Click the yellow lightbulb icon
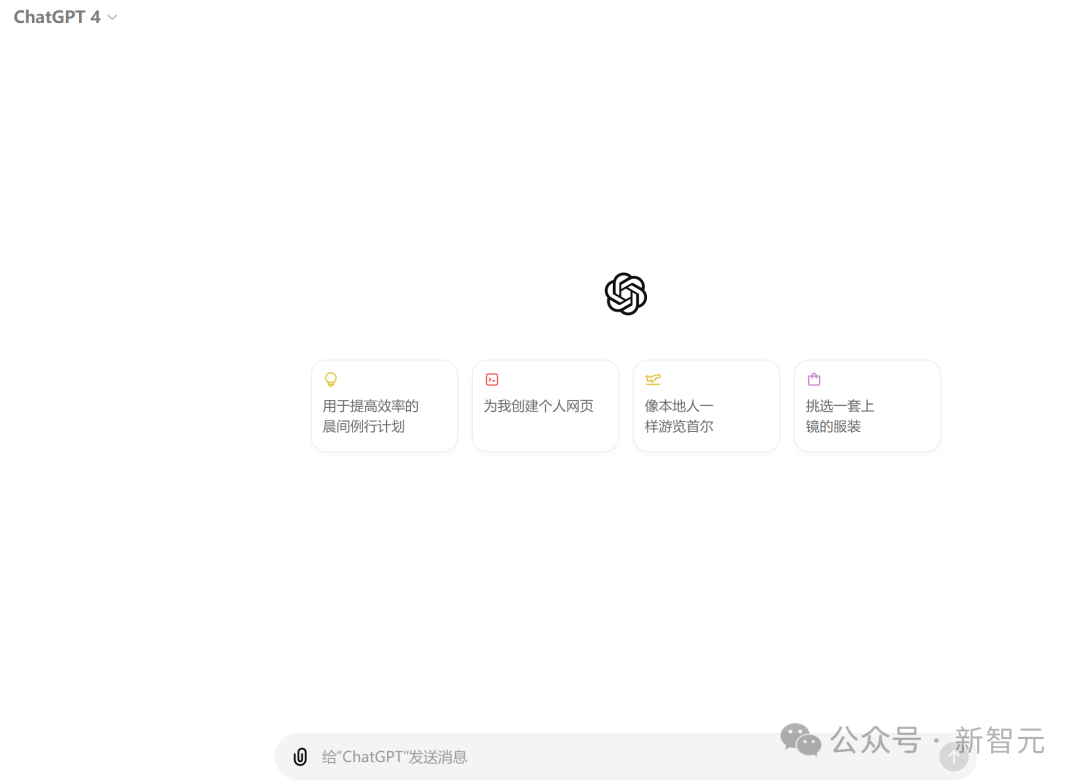The width and height of the screenshot is (1080, 784). [x=331, y=380]
